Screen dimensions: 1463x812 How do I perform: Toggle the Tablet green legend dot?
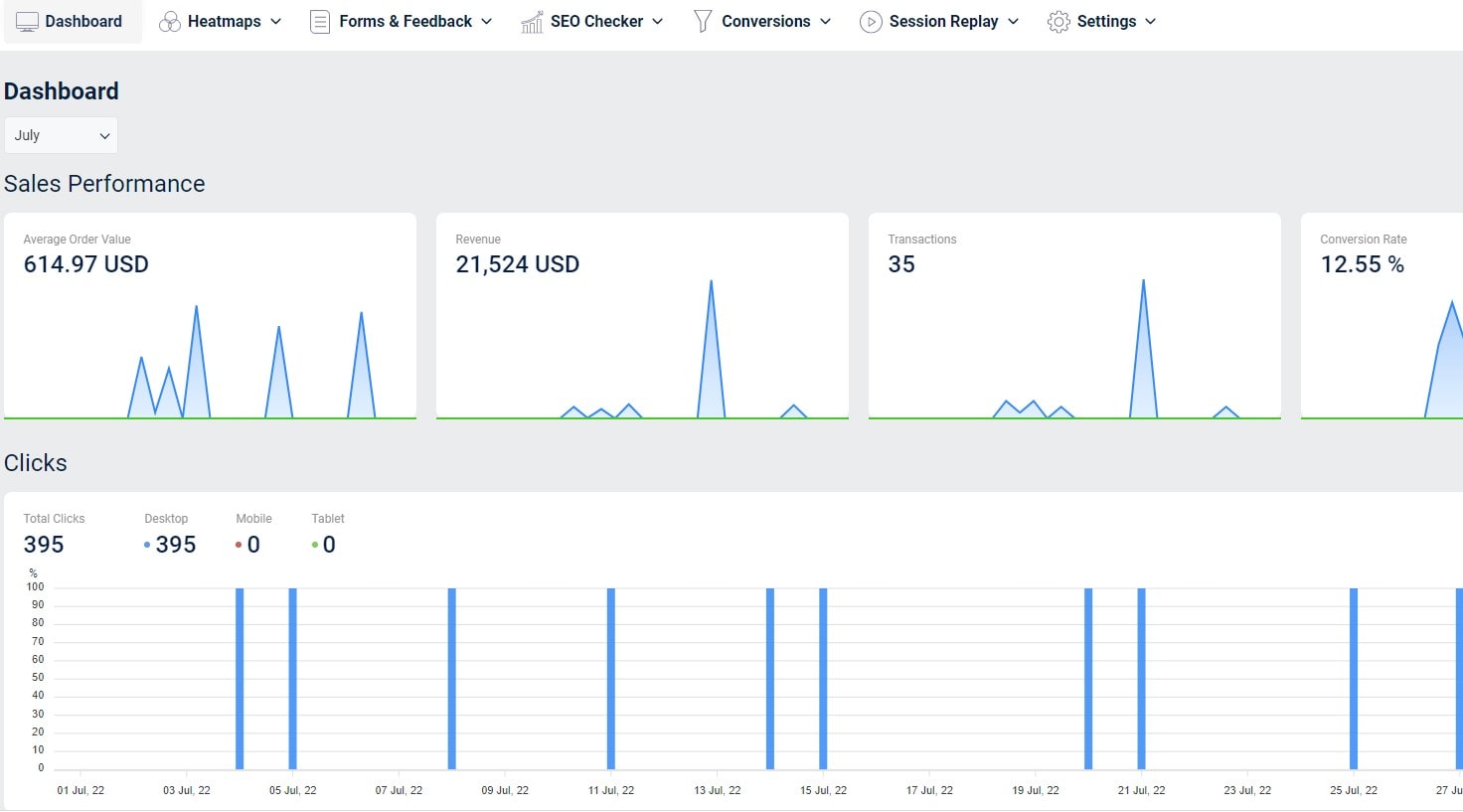[315, 545]
